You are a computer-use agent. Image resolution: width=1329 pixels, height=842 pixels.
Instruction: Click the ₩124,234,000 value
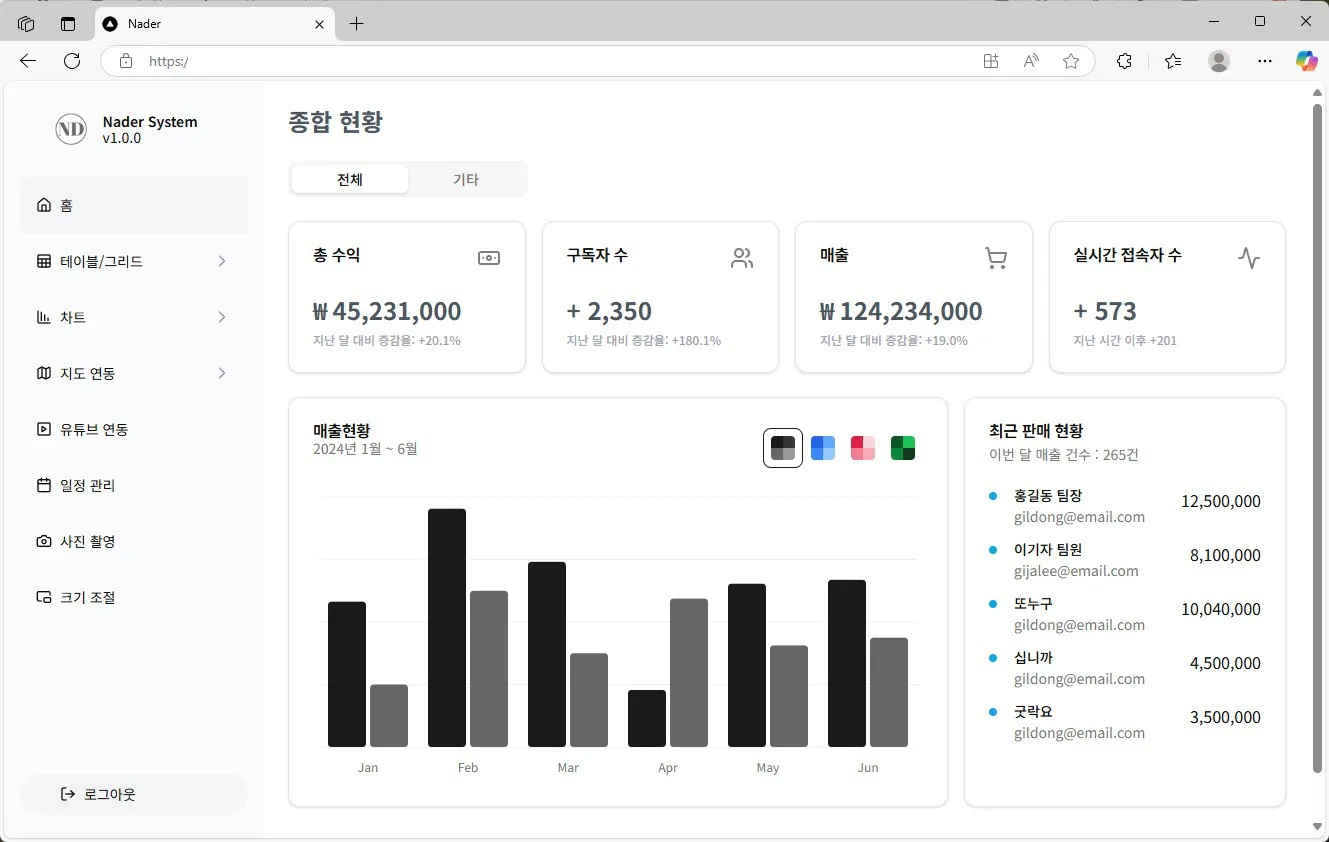(x=901, y=311)
